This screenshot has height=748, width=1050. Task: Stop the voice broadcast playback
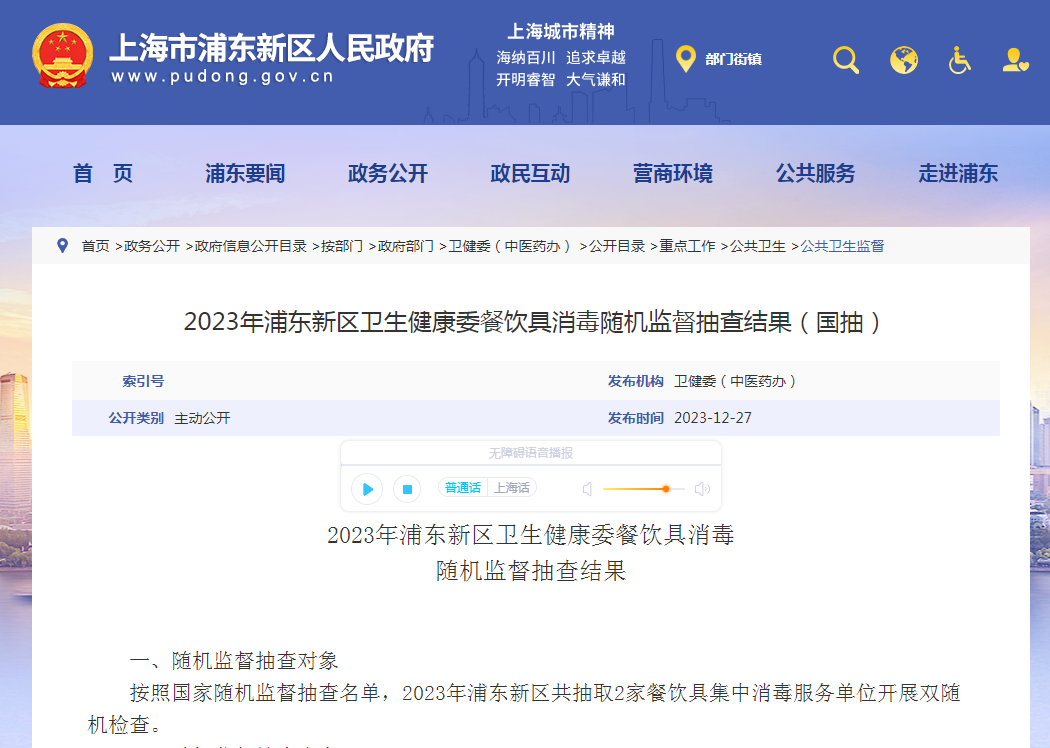coord(406,489)
